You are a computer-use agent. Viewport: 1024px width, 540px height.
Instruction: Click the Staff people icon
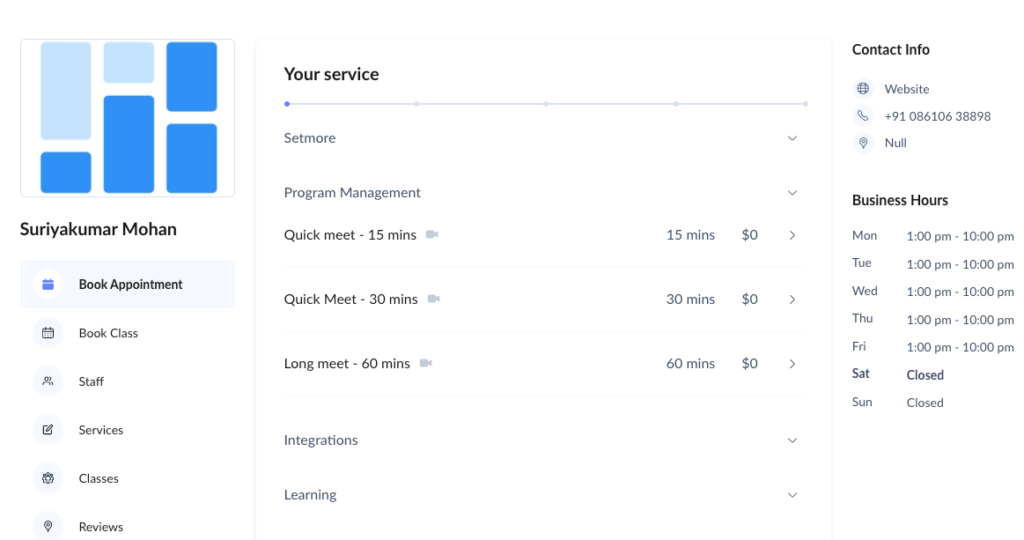[48, 381]
